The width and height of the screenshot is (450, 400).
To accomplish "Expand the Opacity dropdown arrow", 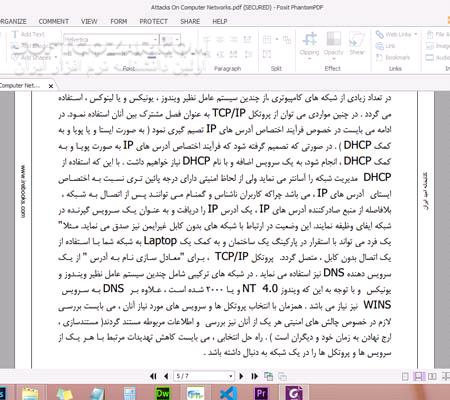I will click(333, 59).
